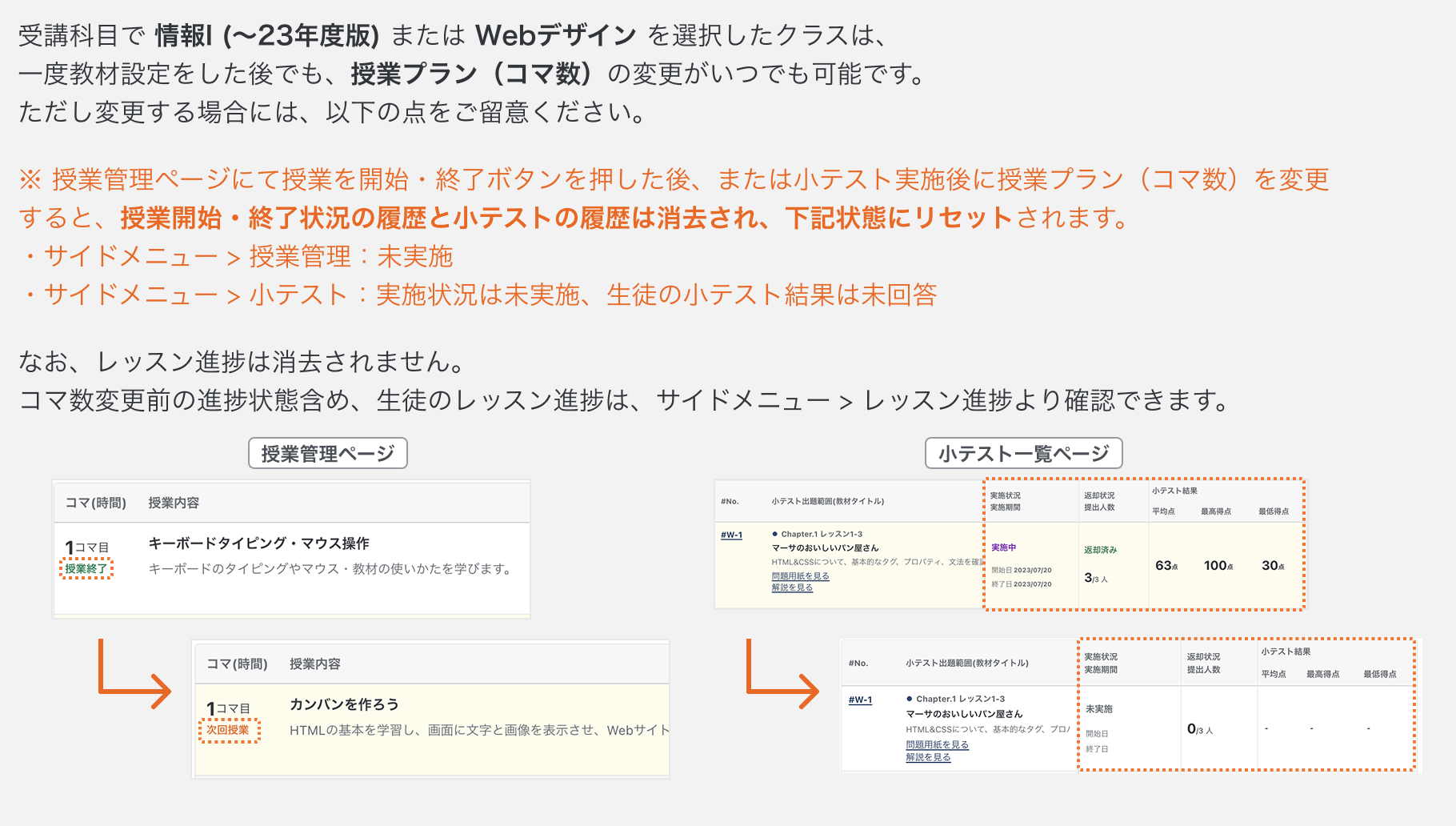Click the submitted count 0/3人
The width and height of the screenshot is (1456, 826).
1199,729
